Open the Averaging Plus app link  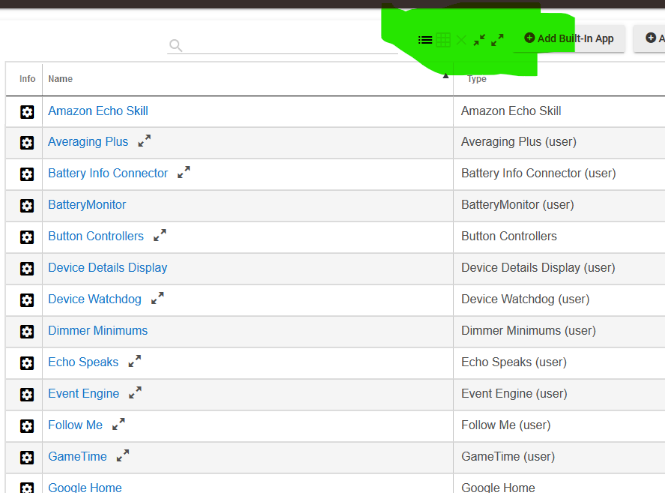point(88,142)
